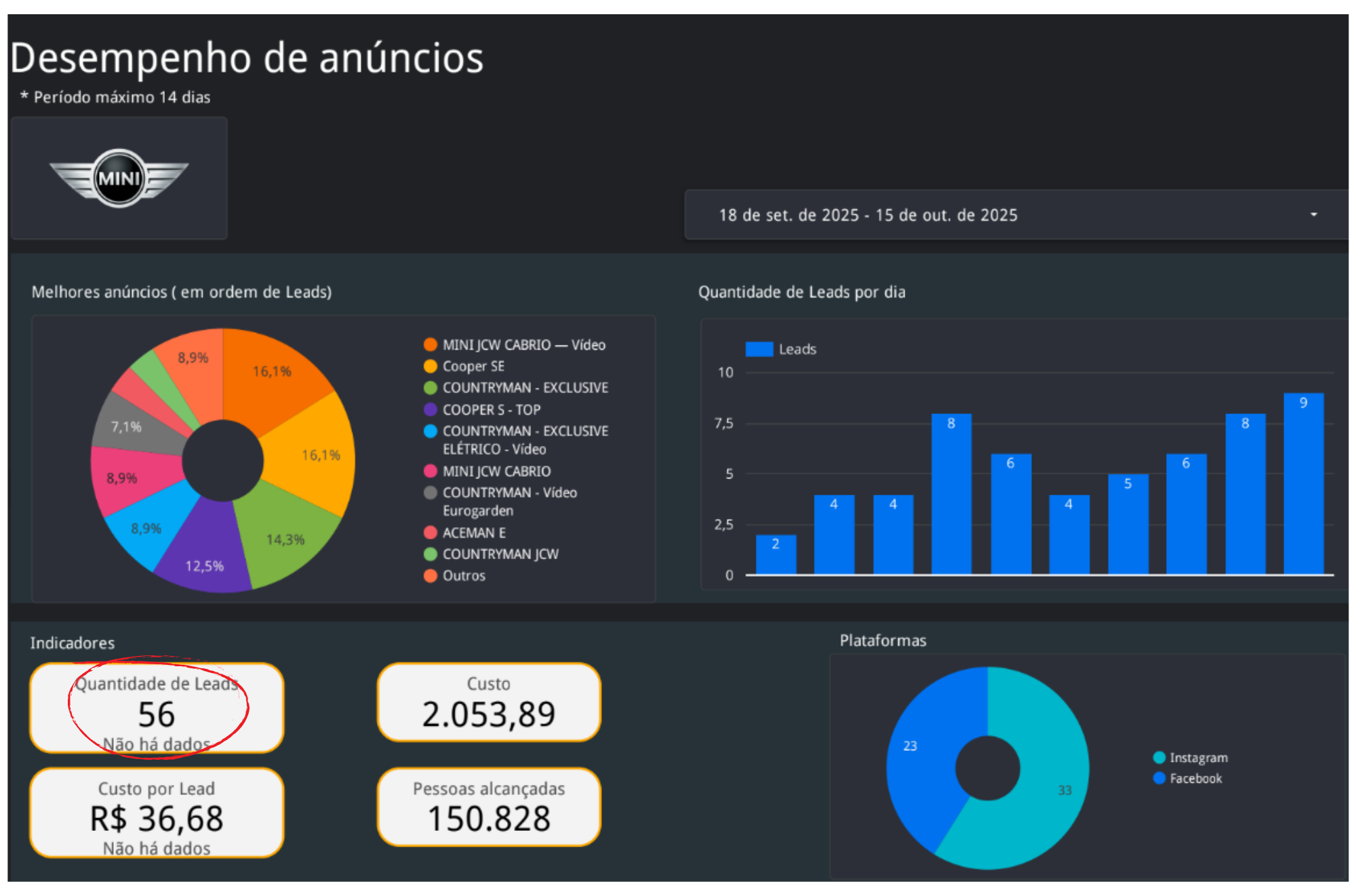
Task: Click the blue Leads legend square
Action: pos(759,349)
